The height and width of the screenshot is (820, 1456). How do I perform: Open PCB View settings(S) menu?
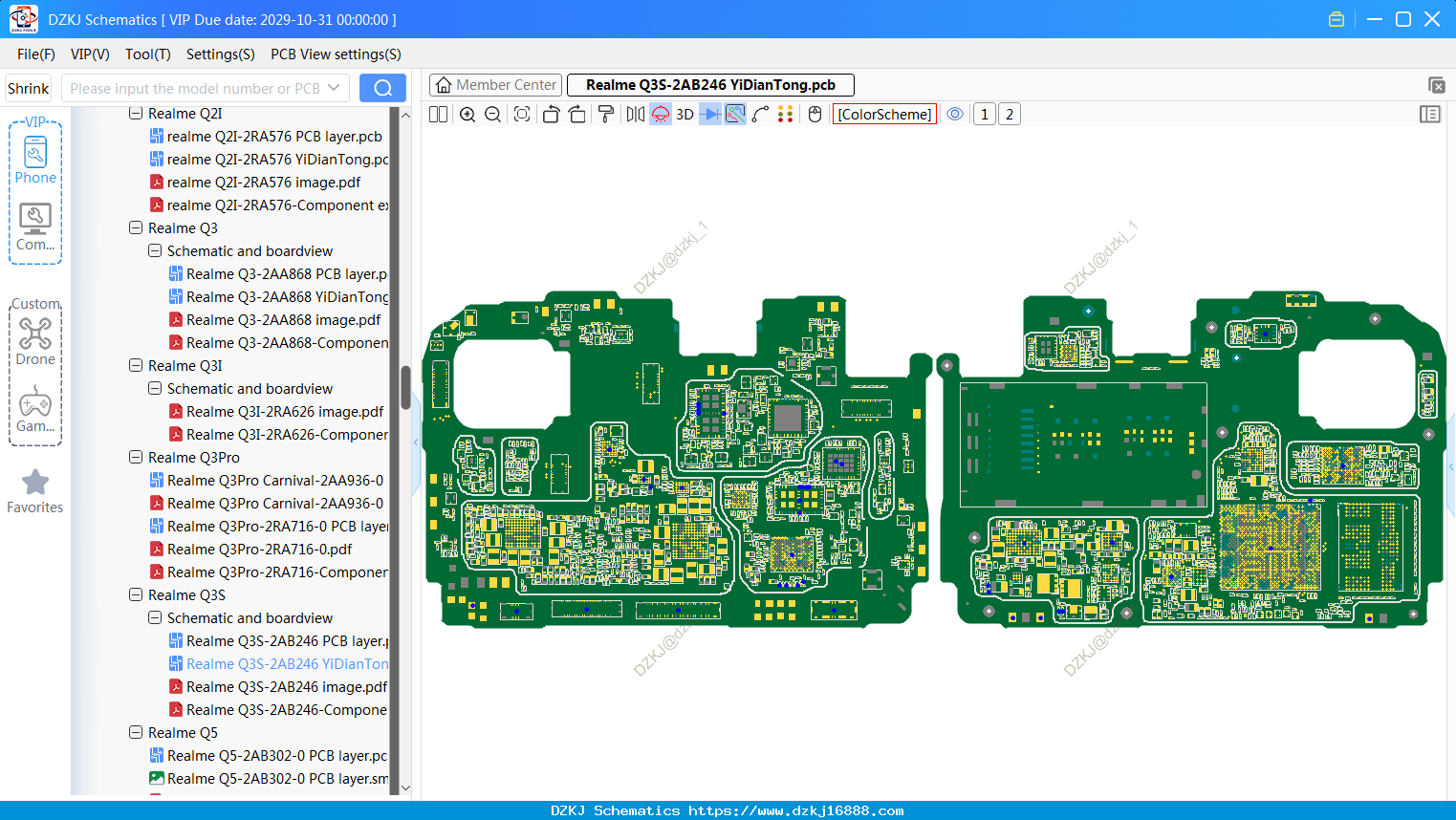tap(336, 54)
